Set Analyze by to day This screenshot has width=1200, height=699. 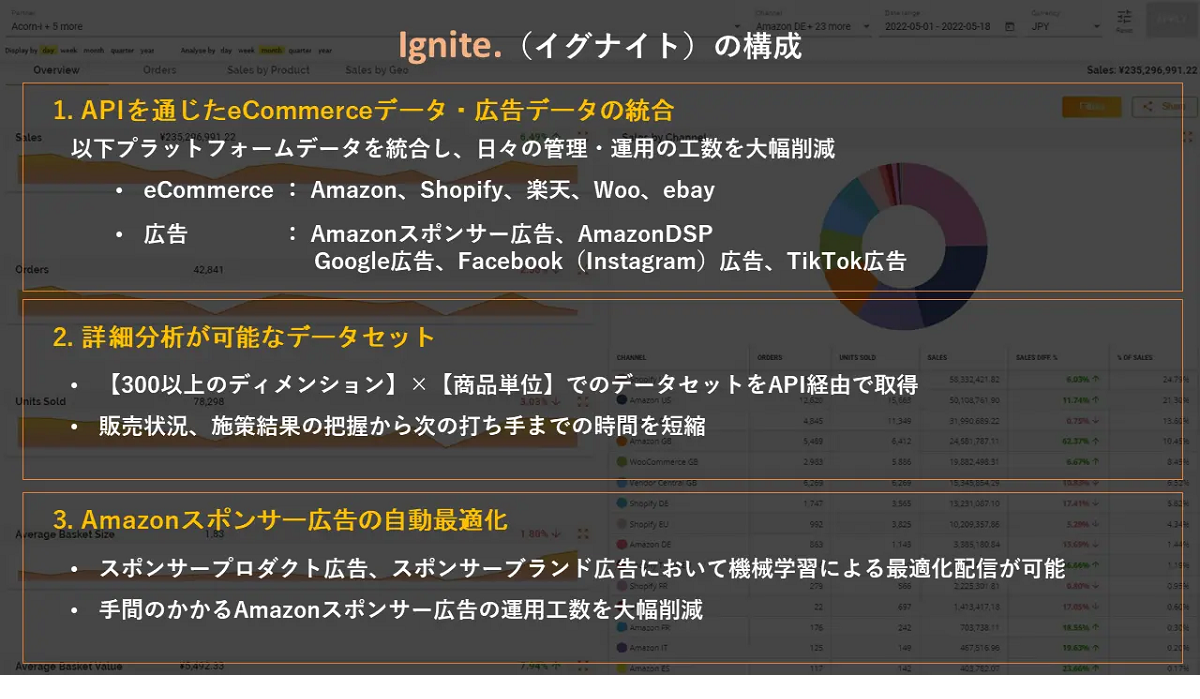coord(227,49)
